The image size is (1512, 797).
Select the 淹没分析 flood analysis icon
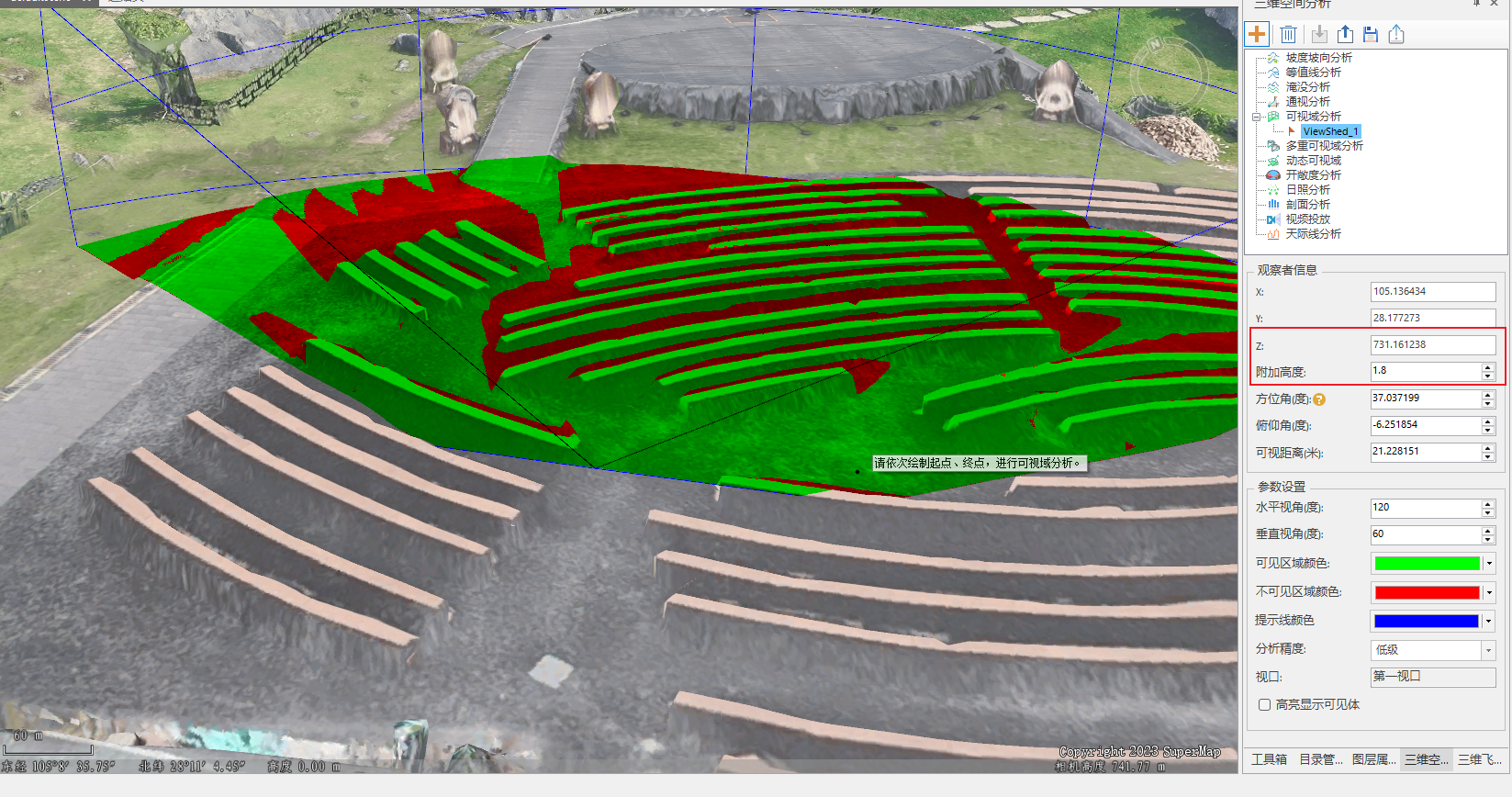coord(1273,87)
